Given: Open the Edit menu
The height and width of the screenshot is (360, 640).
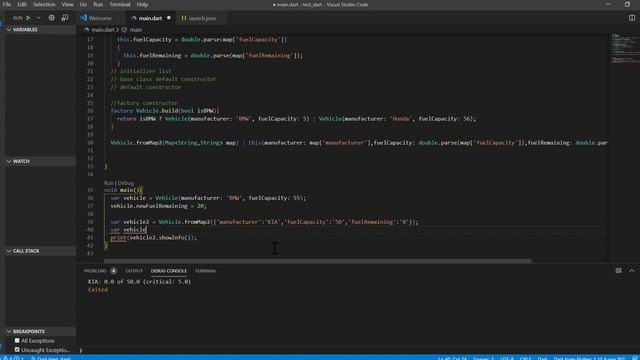Looking at the screenshot, I should (22, 4).
